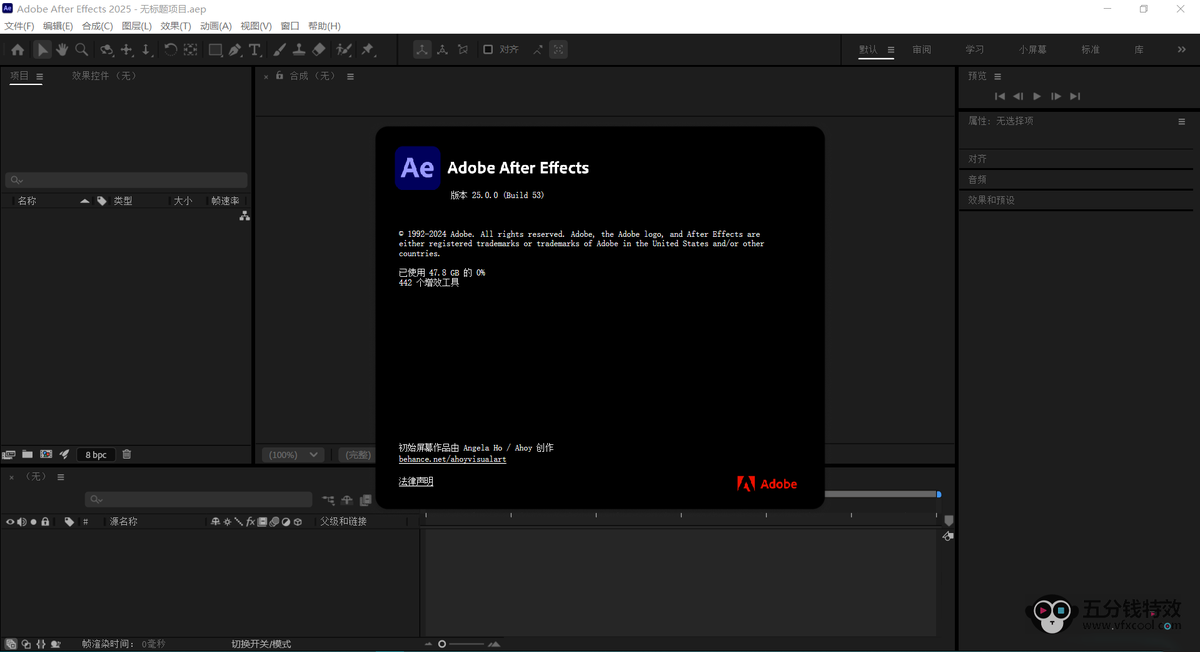1200x652 pixels.
Task: Click the first frame preview button
Action: (999, 96)
